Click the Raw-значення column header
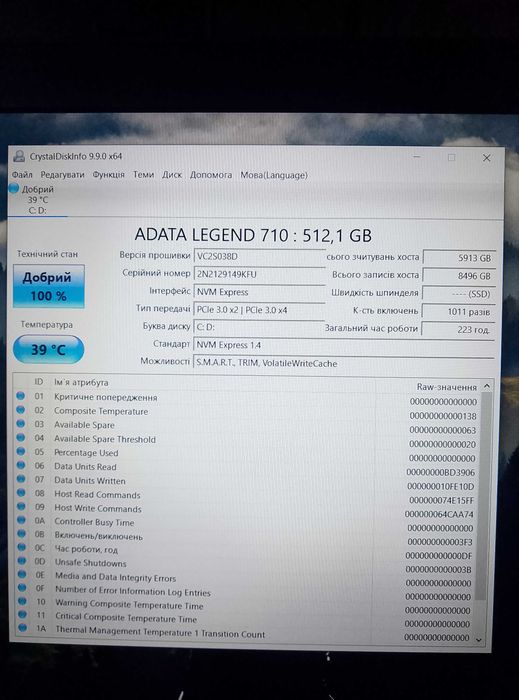Screen dimensions: 519x700 coord(447,387)
